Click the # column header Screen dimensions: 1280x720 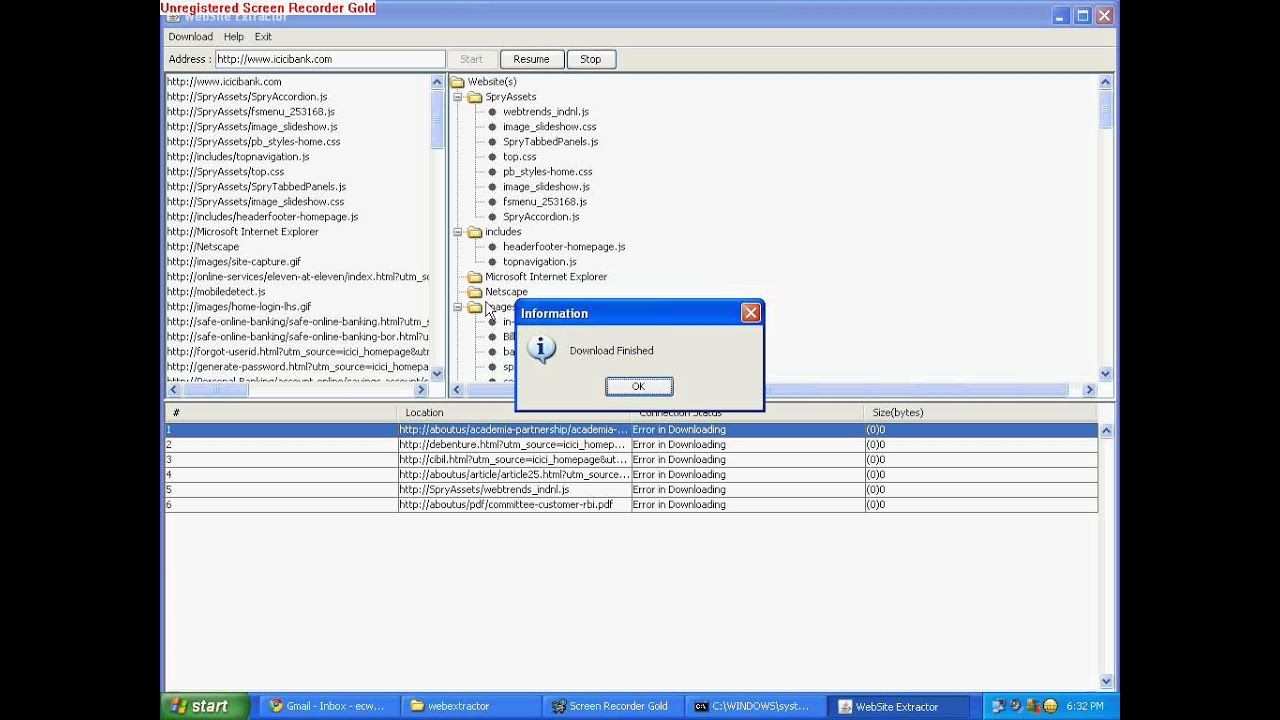[280, 412]
